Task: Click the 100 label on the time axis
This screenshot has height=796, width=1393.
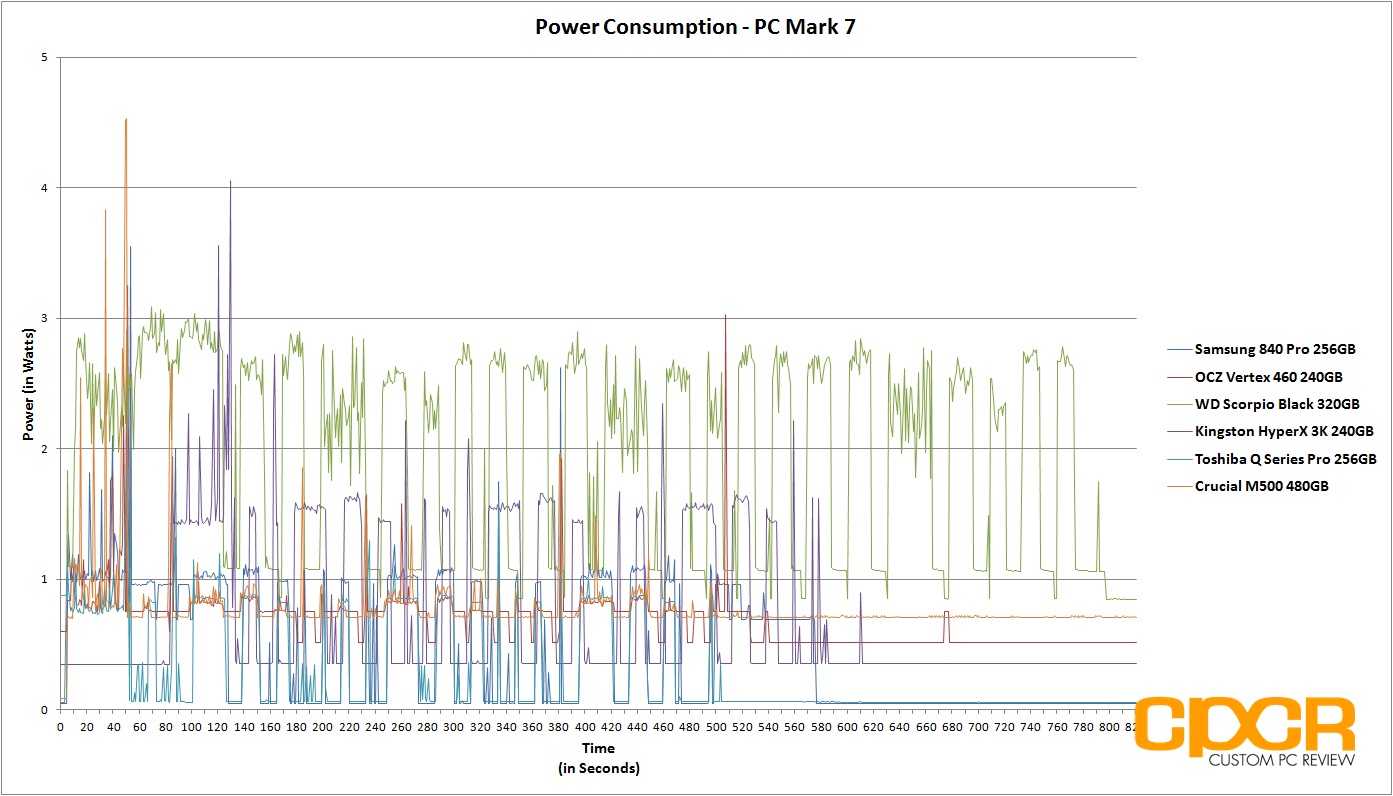Action: [191, 727]
